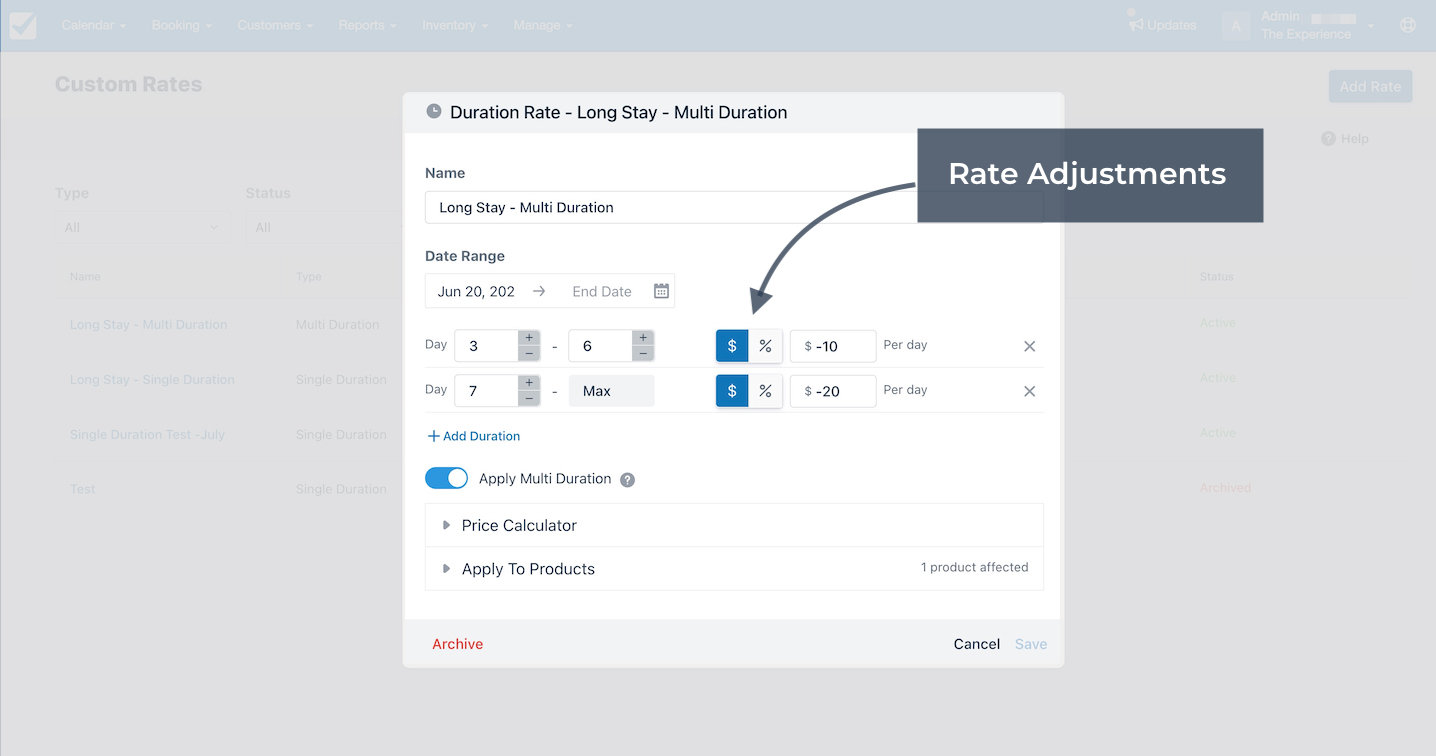Screen dimensions: 1436x756
Task: Open Single Duration Test -July rate row
Action: (147, 434)
